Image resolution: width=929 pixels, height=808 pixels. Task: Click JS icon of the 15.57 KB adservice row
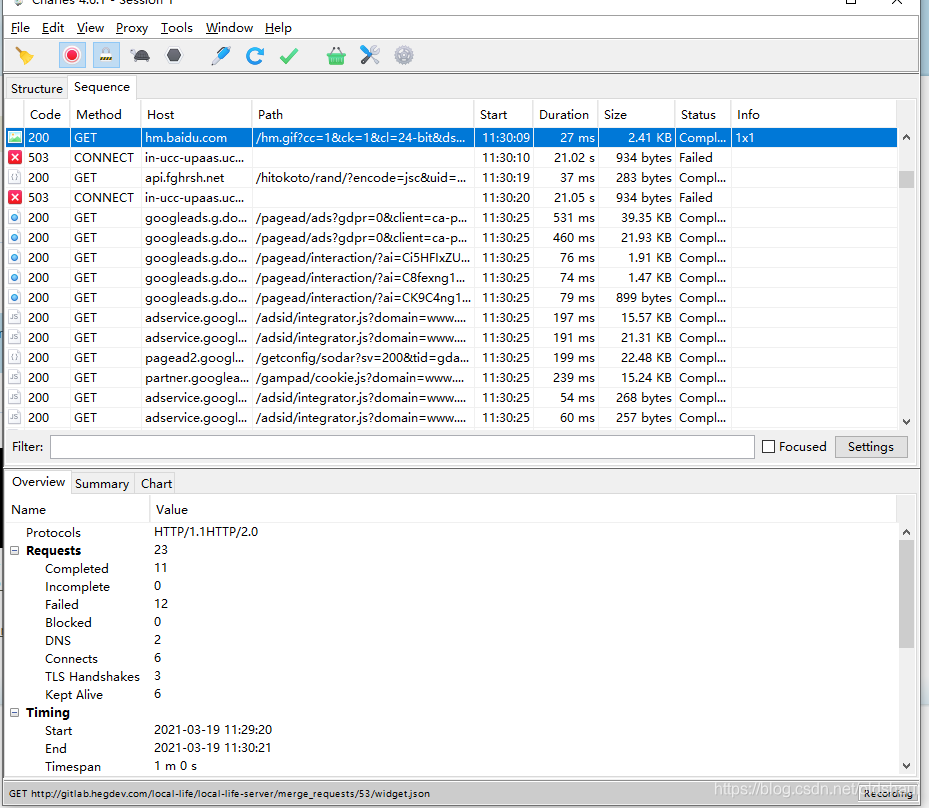pyautogui.click(x=15, y=318)
